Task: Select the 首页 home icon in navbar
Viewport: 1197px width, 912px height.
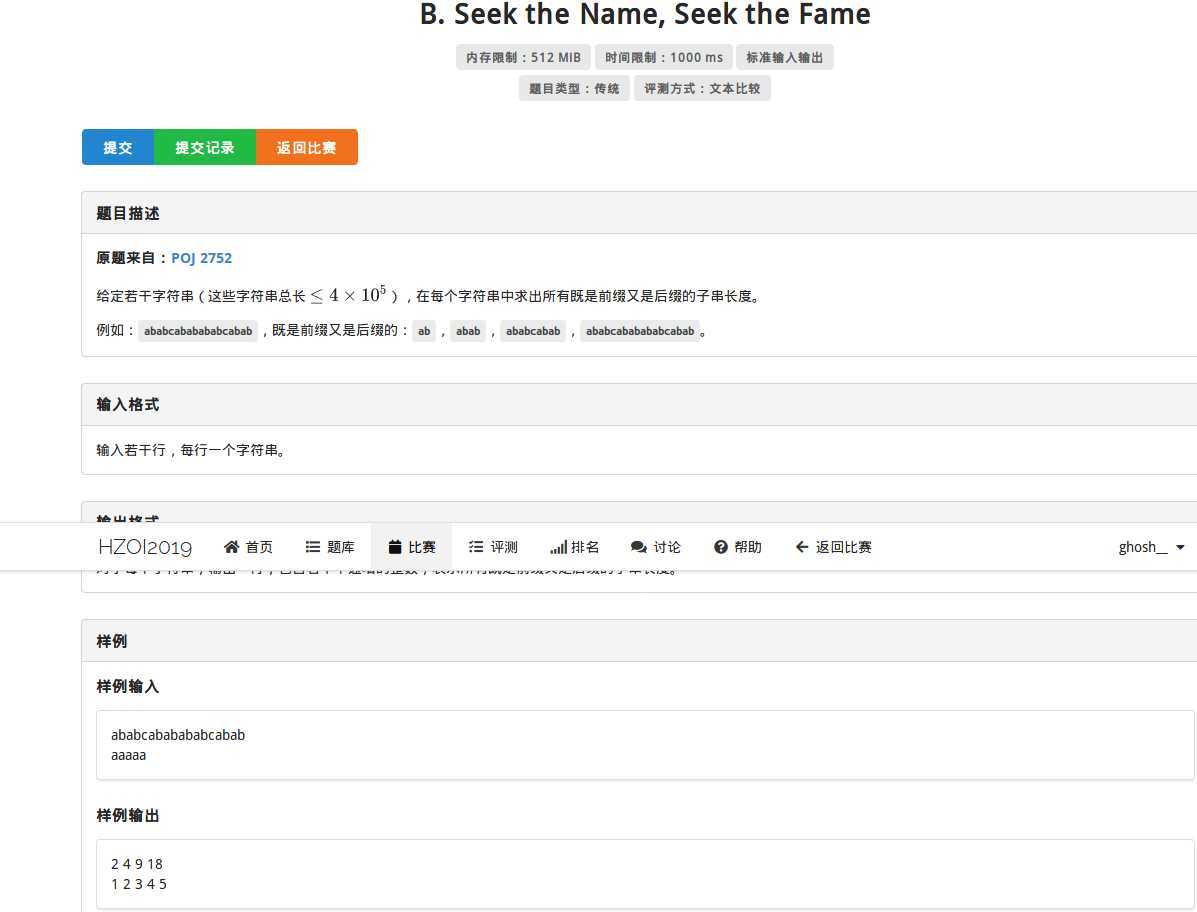Action: point(232,547)
